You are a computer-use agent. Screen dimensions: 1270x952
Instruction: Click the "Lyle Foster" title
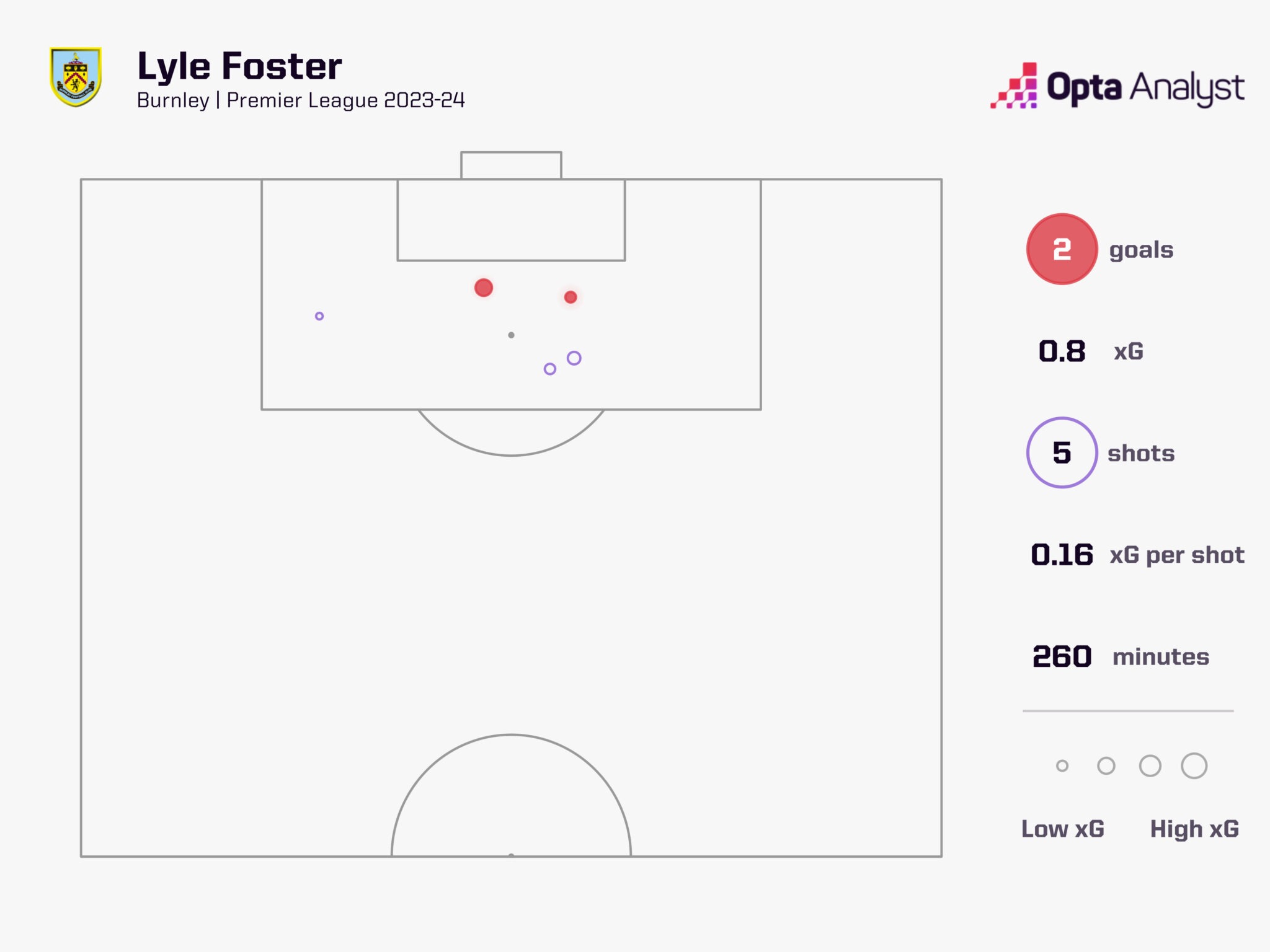239,67
